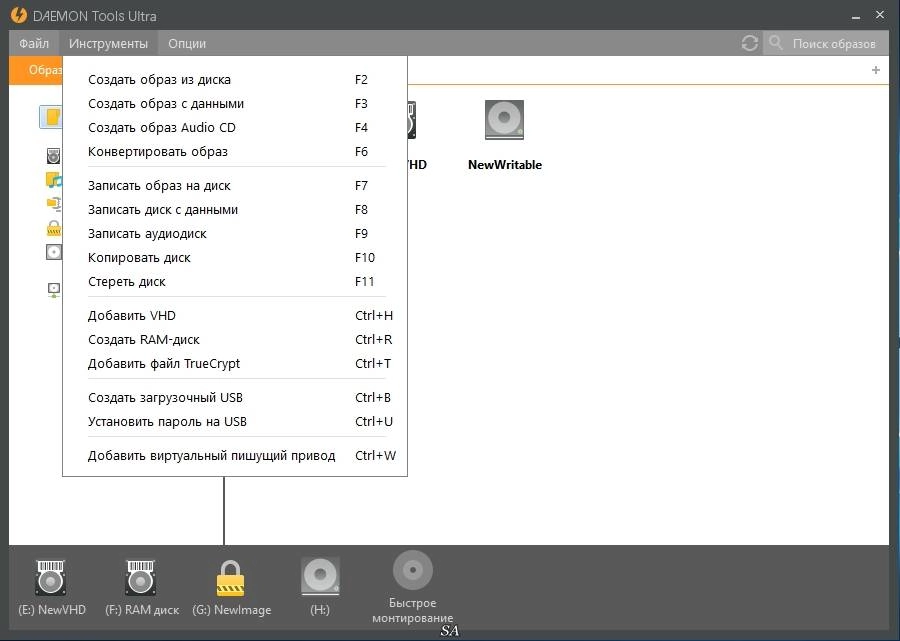The image size is (900, 641).
Task: Select Записать диск с данными
Action: [x=235, y=210]
